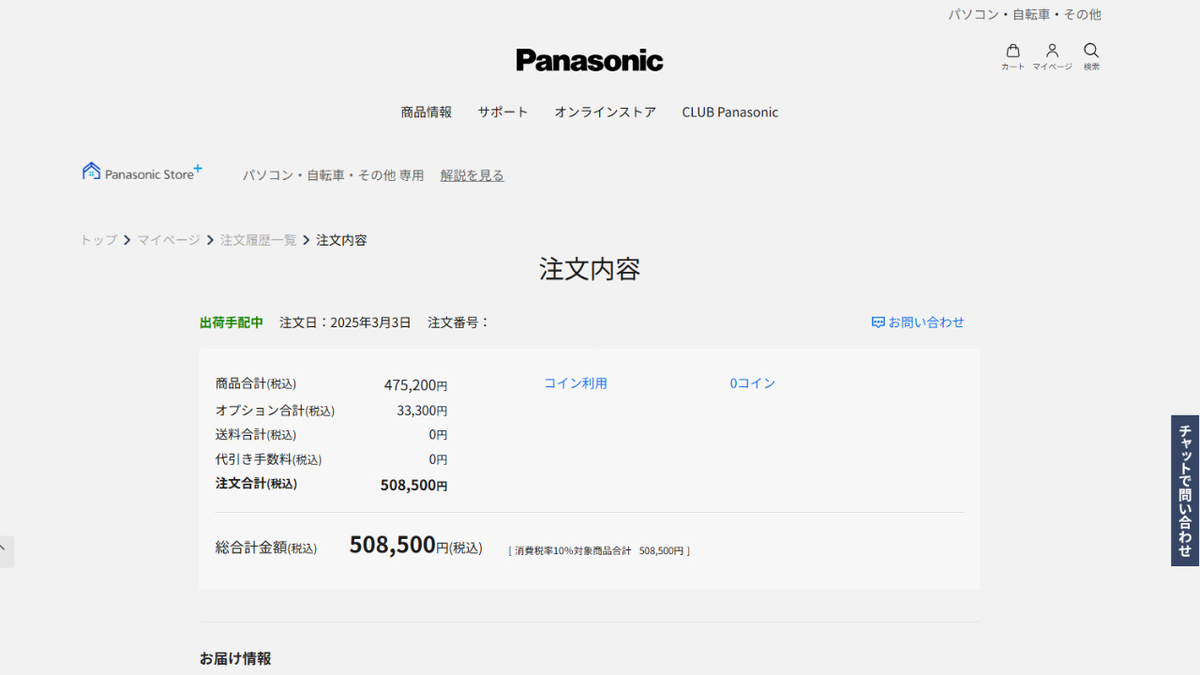
Task: Click the パソコン・自転車・その他 専用 text
Action: 333,175
